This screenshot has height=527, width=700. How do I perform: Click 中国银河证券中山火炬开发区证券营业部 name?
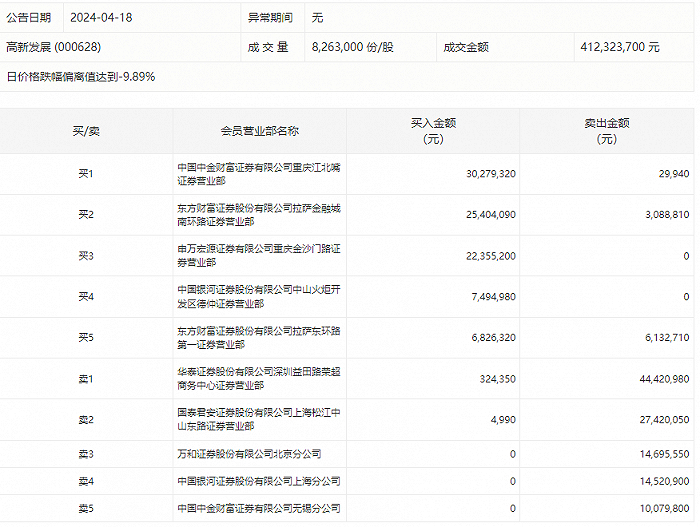pos(259,297)
